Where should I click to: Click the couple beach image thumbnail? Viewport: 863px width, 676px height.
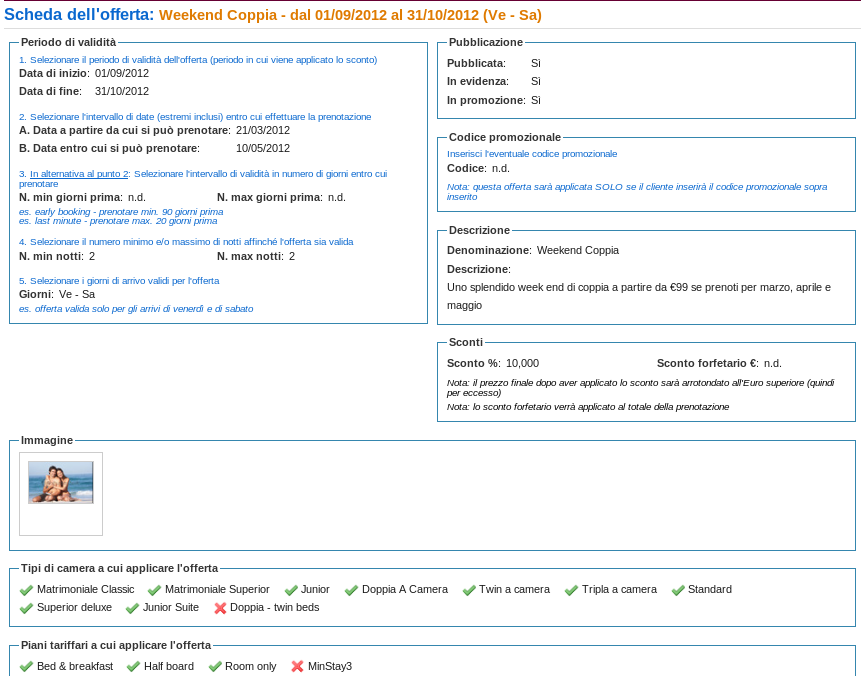click(61, 482)
